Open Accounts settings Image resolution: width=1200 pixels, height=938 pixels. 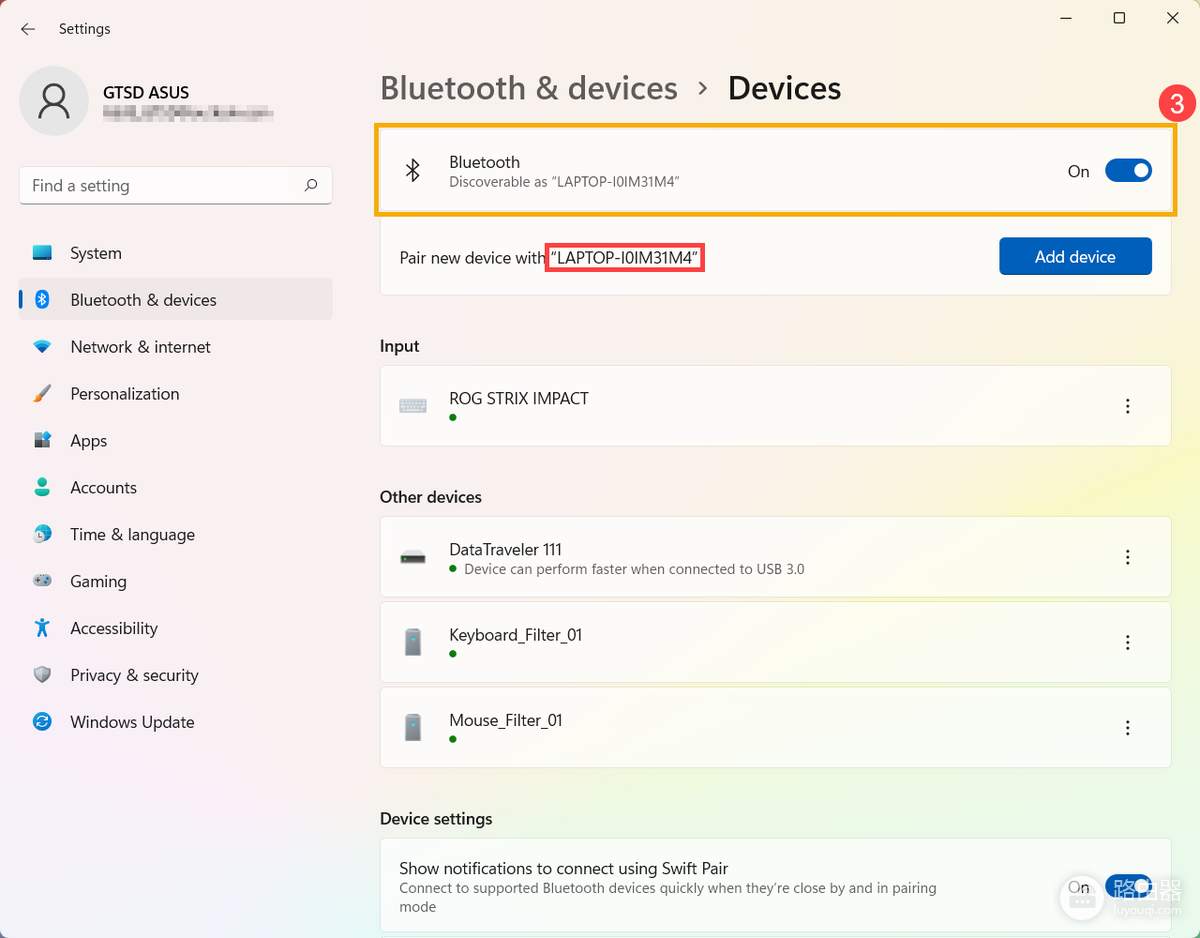click(x=176, y=487)
